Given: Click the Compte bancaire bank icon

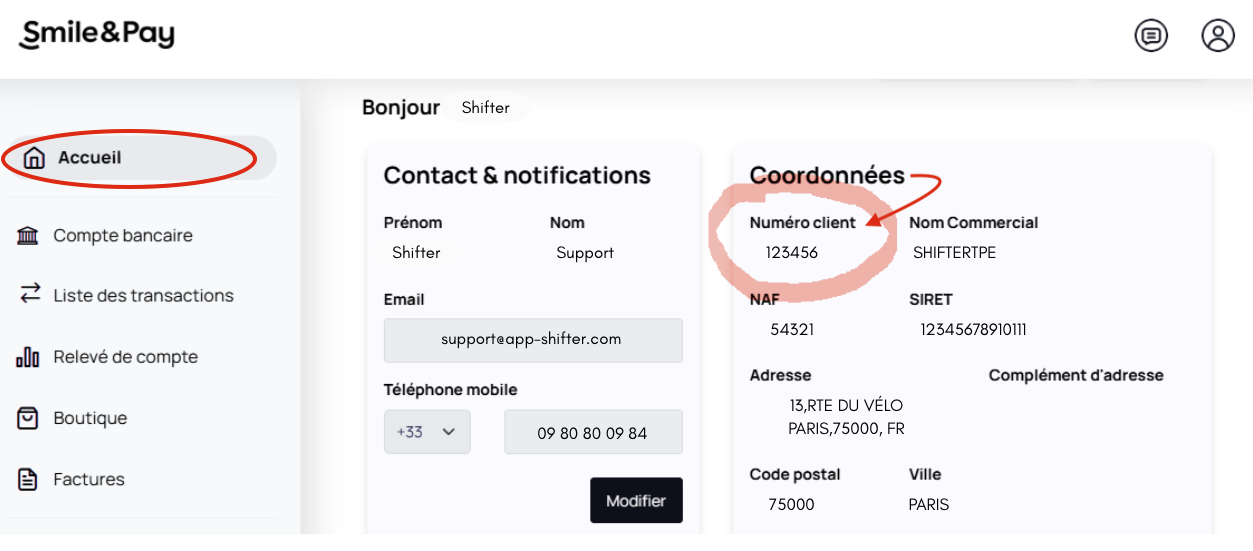Looking at the screenshot, I should (28, 236).
